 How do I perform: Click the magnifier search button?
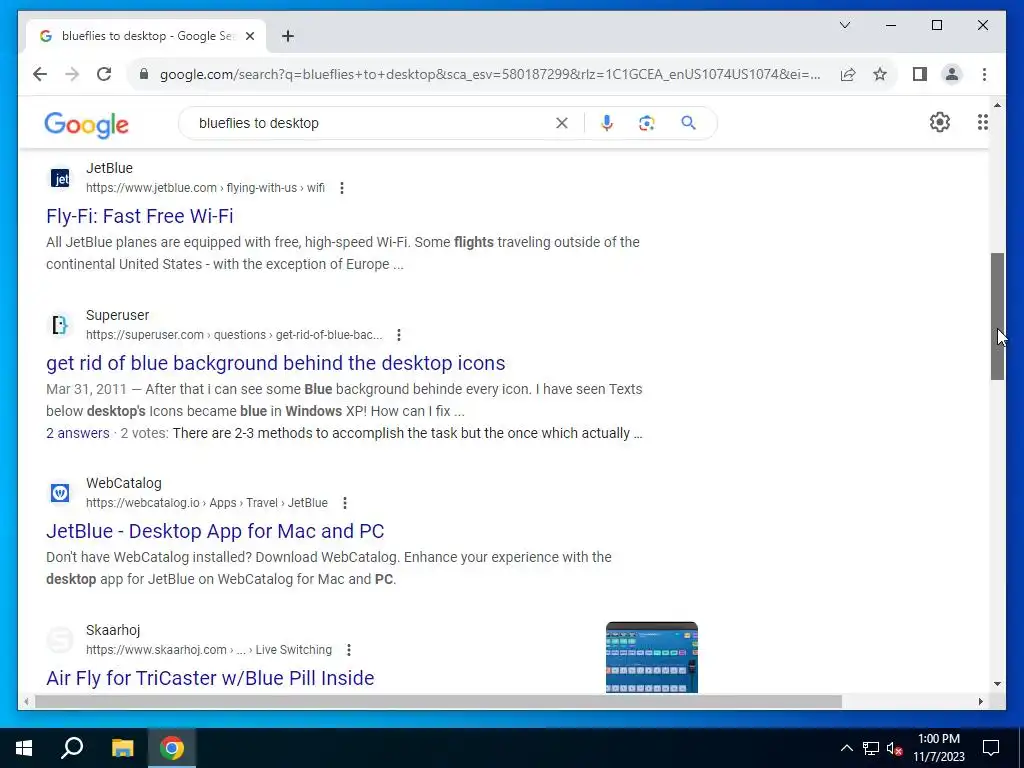(688, 123)
